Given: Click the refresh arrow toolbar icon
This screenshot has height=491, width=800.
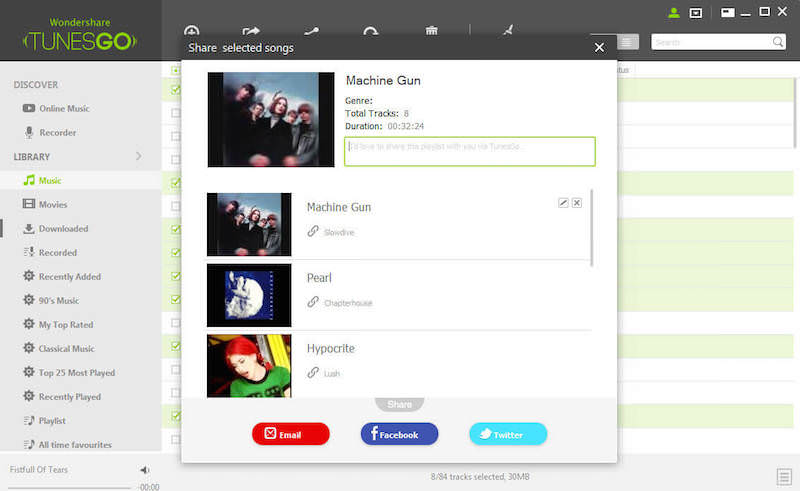Looking at the screenshot, I should (371, 31).
